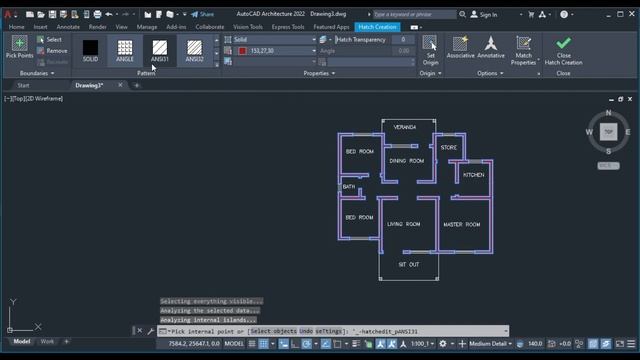The height and width of the screenshot is (360, 640).
Task: Open the Home ribbon tab
Action: [16, 27]
